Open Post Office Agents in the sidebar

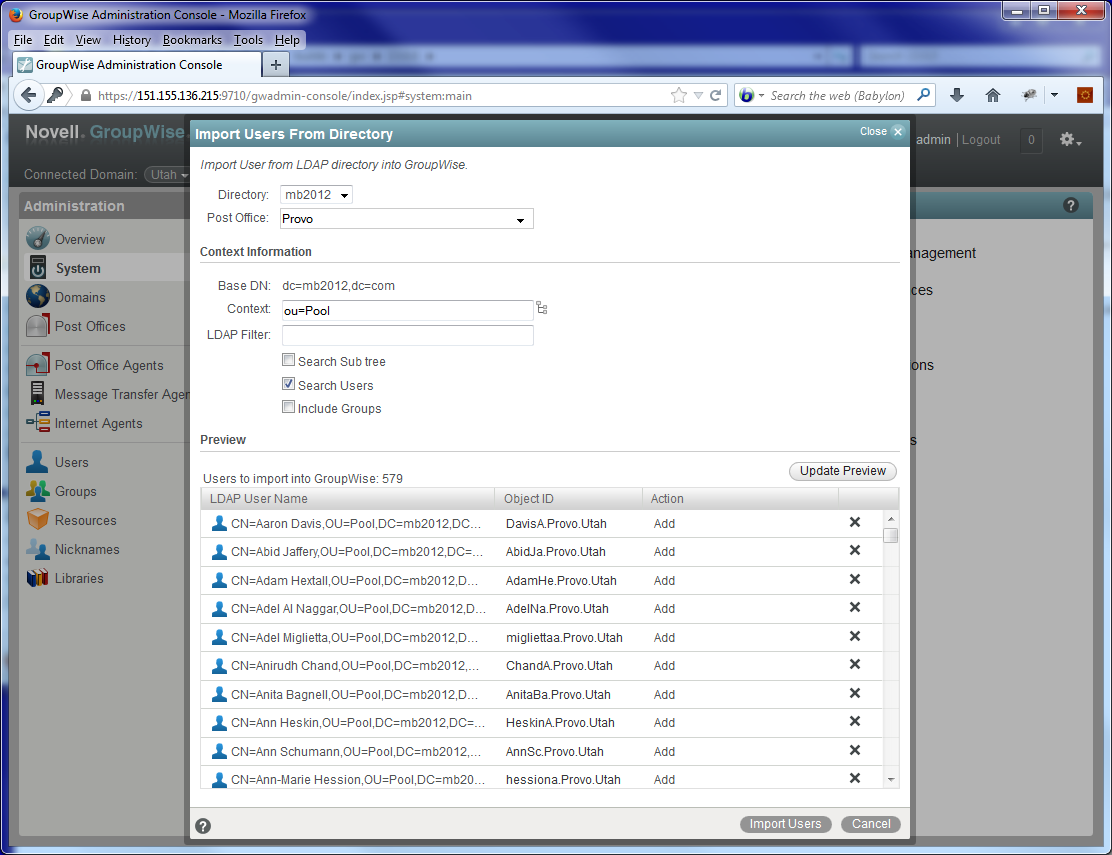point(109,365)
